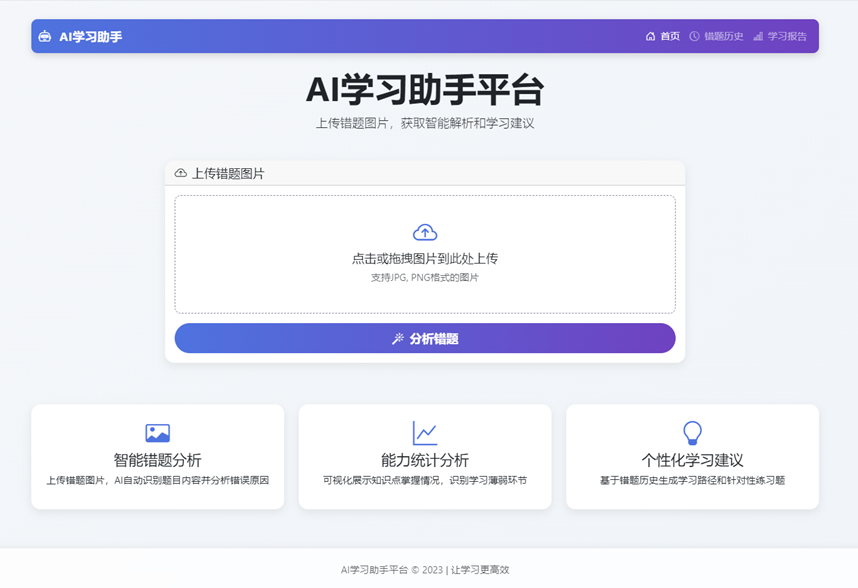858x588 pixels.
Task: Click subtitle 上传错题图片，获取智能解析和学习建议
Action: (x=425, y=124)
